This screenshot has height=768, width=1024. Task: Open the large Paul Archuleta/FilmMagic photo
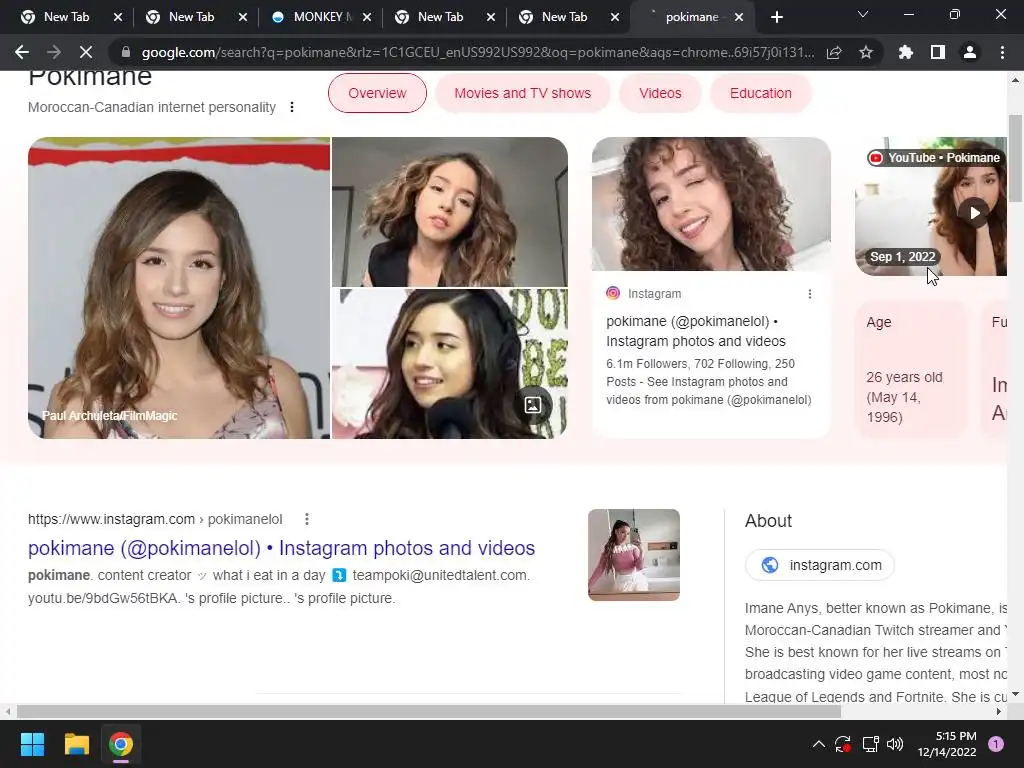[179, 287]
